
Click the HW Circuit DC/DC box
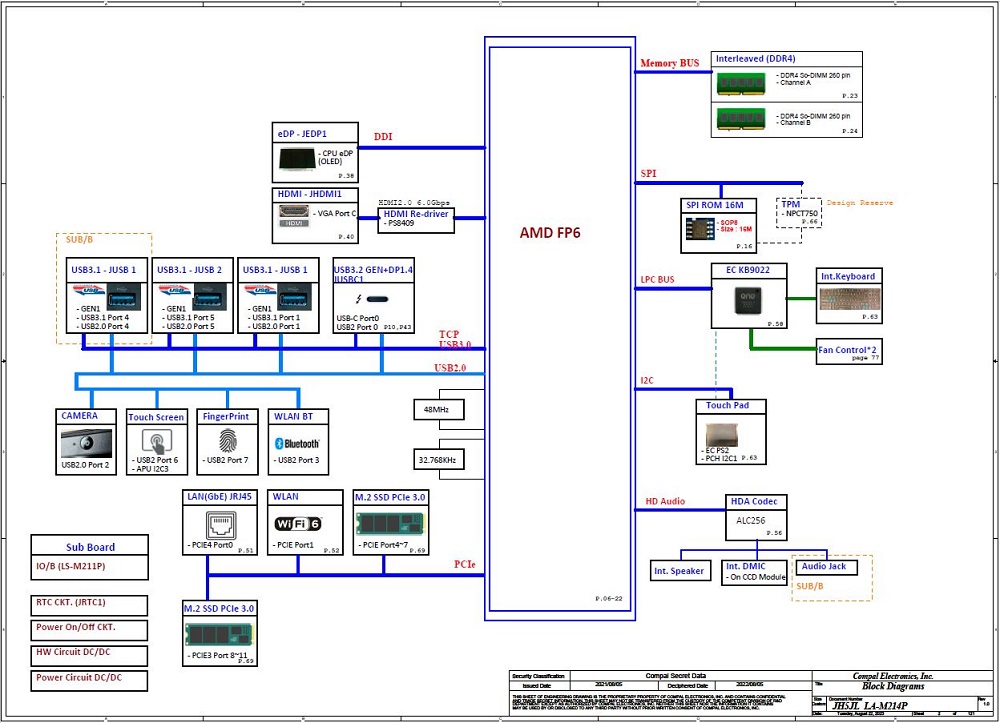tap(89, 655)
